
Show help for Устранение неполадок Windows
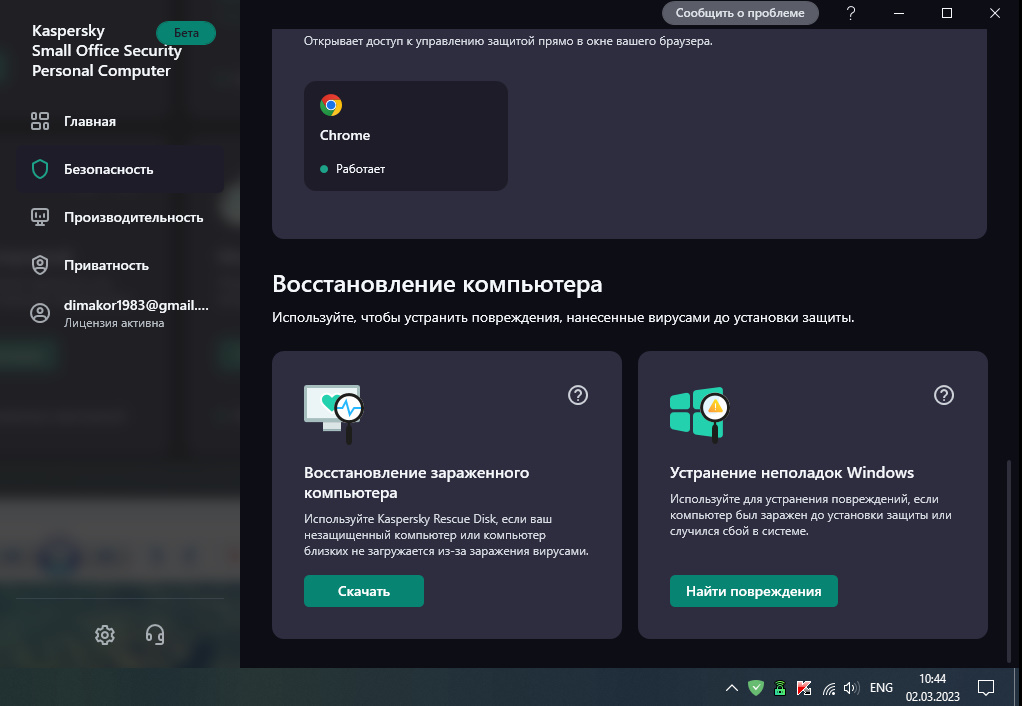(x=944, y=395)
